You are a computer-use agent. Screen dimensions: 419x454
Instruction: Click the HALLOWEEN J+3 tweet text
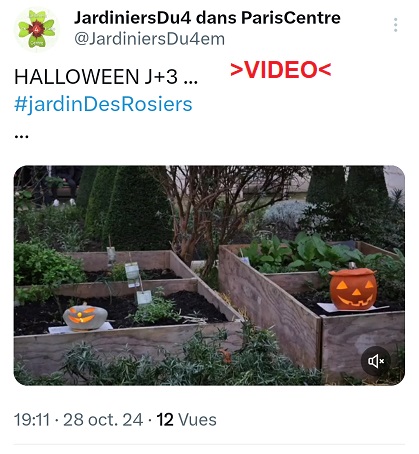106,77
